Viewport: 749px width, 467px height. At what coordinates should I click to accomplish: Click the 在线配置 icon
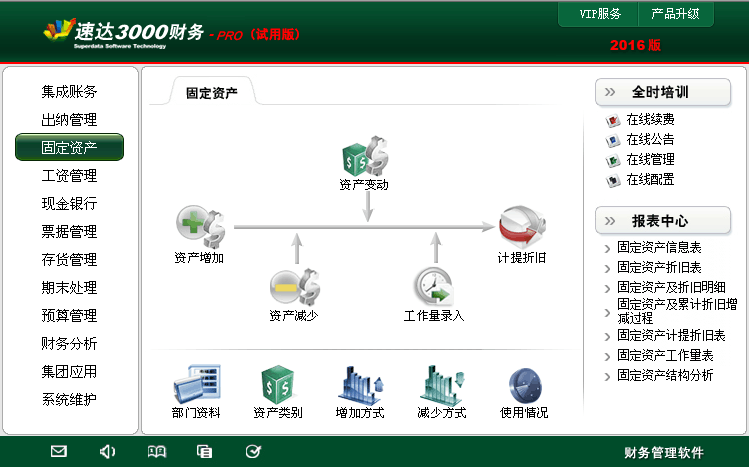pyautogui.click(x=612, y=180)
